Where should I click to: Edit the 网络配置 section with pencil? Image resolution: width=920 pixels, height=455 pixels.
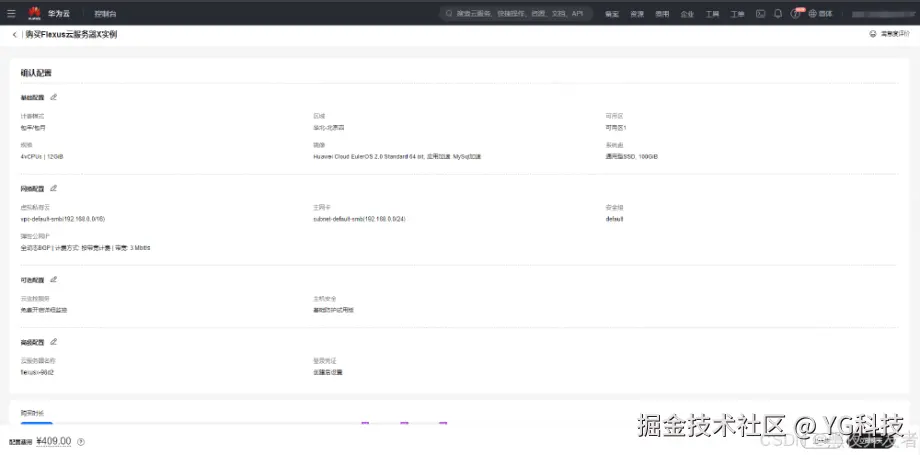(54, 188)
